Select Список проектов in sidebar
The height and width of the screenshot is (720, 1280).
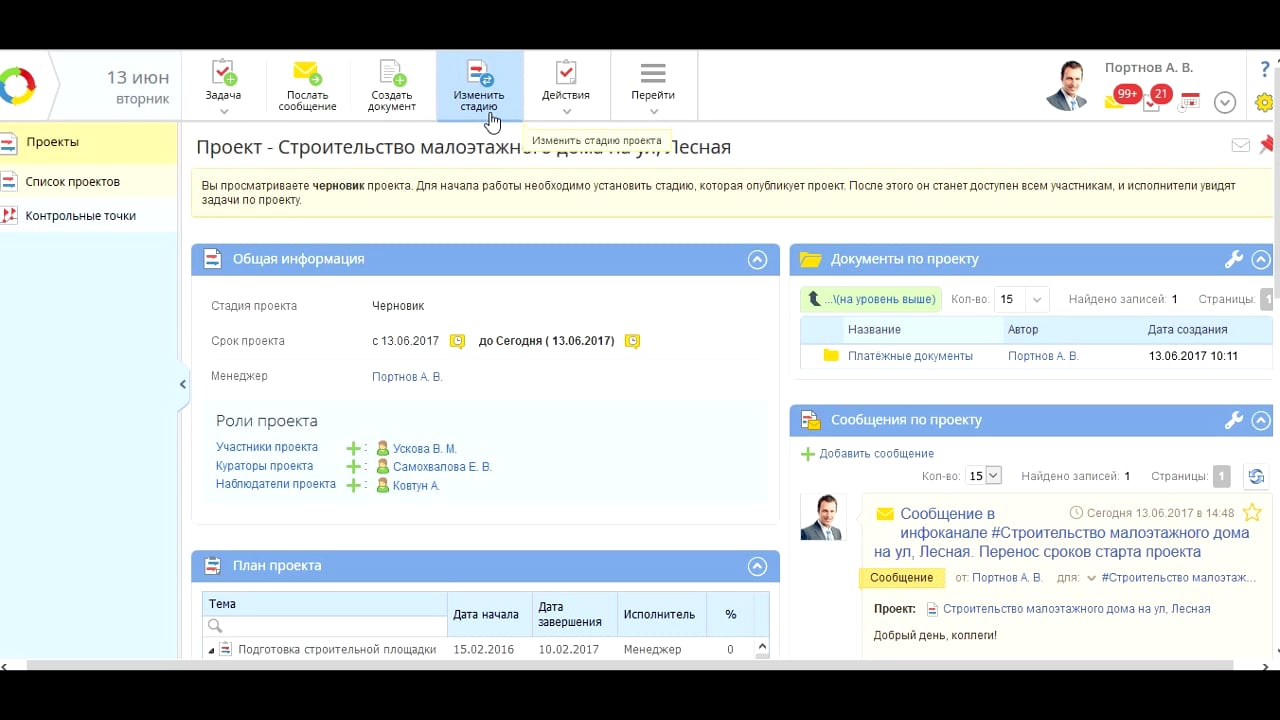(89, 182)
